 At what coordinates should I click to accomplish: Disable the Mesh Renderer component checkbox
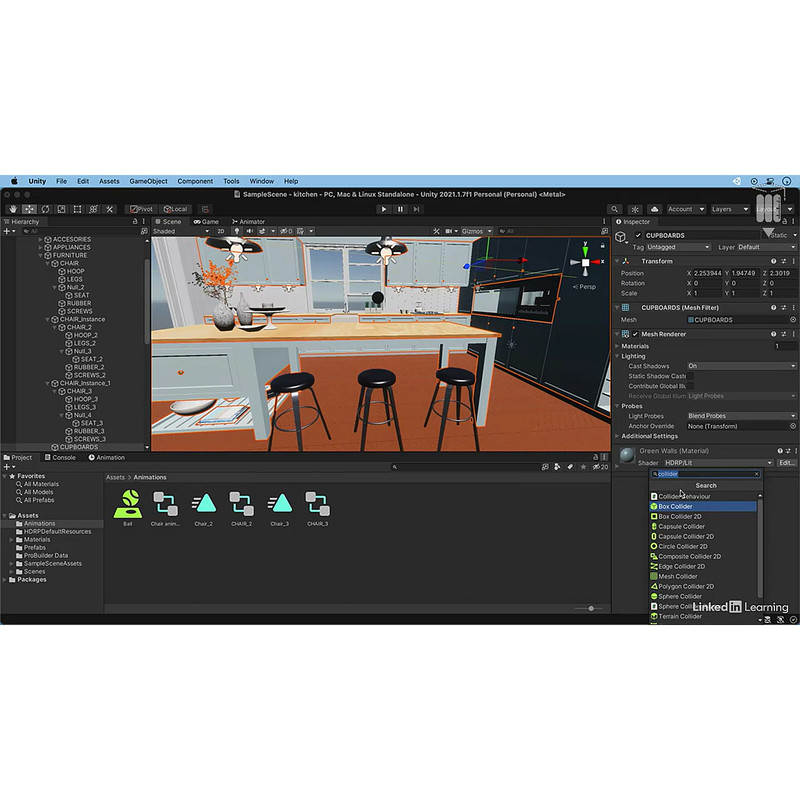[x=634, y=334]
